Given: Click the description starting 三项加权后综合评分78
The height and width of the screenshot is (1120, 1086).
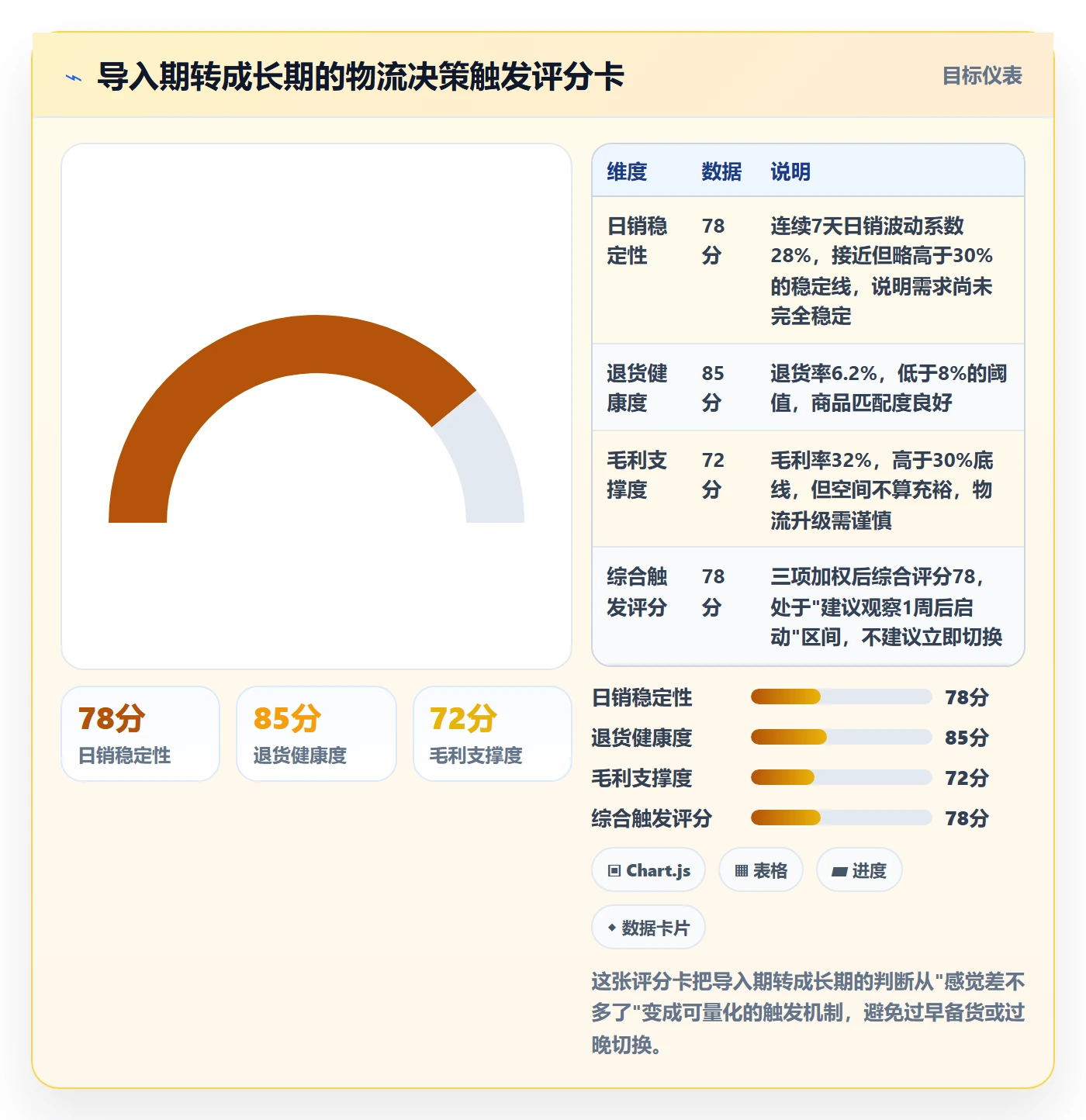Looking at the screenshot, I should pyautogui.click(x=886, y=607).
